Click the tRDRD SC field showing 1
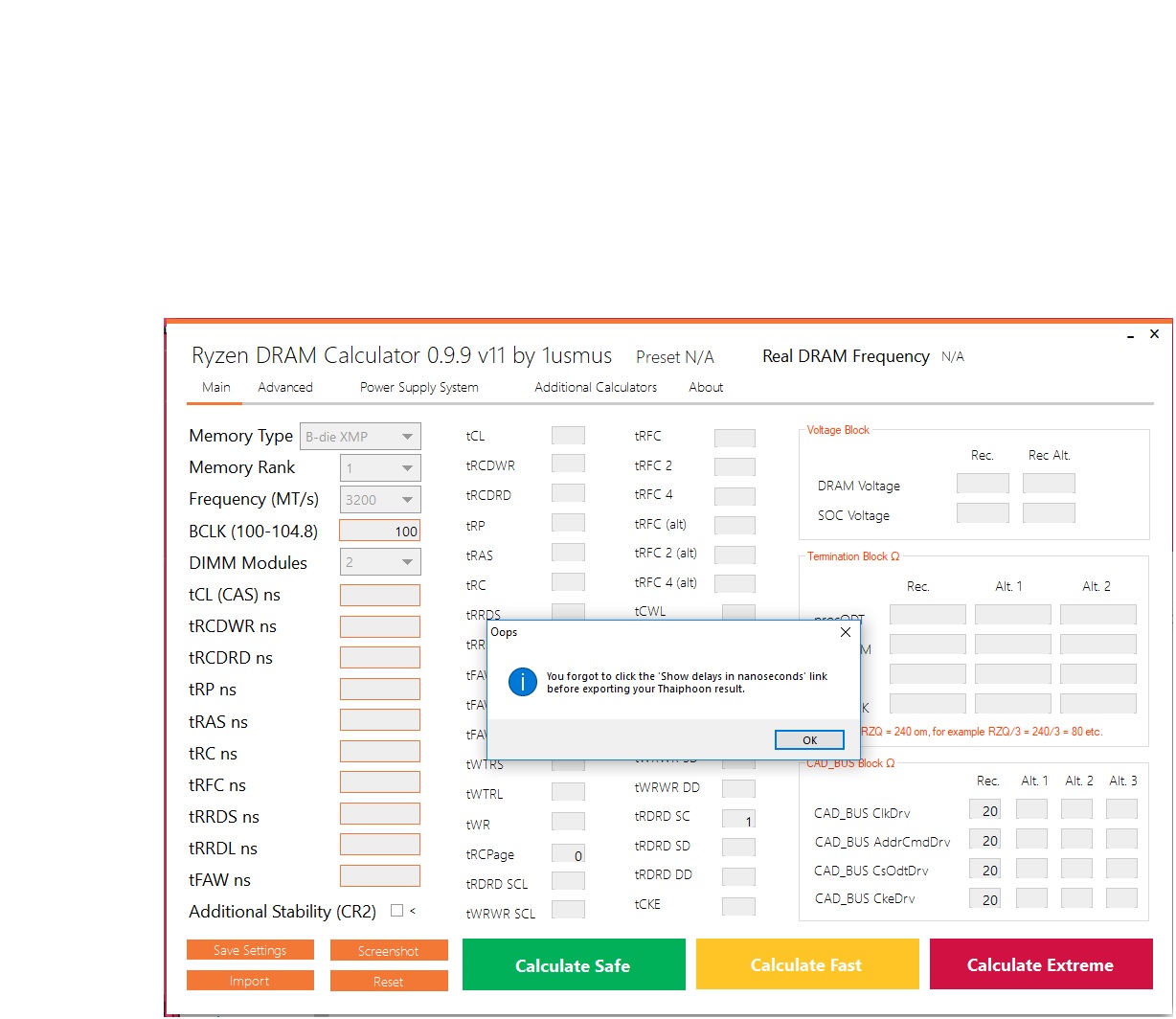The height and width of the screenshot is (1019, 1176). pyautogui.click(x=738, y=819)
